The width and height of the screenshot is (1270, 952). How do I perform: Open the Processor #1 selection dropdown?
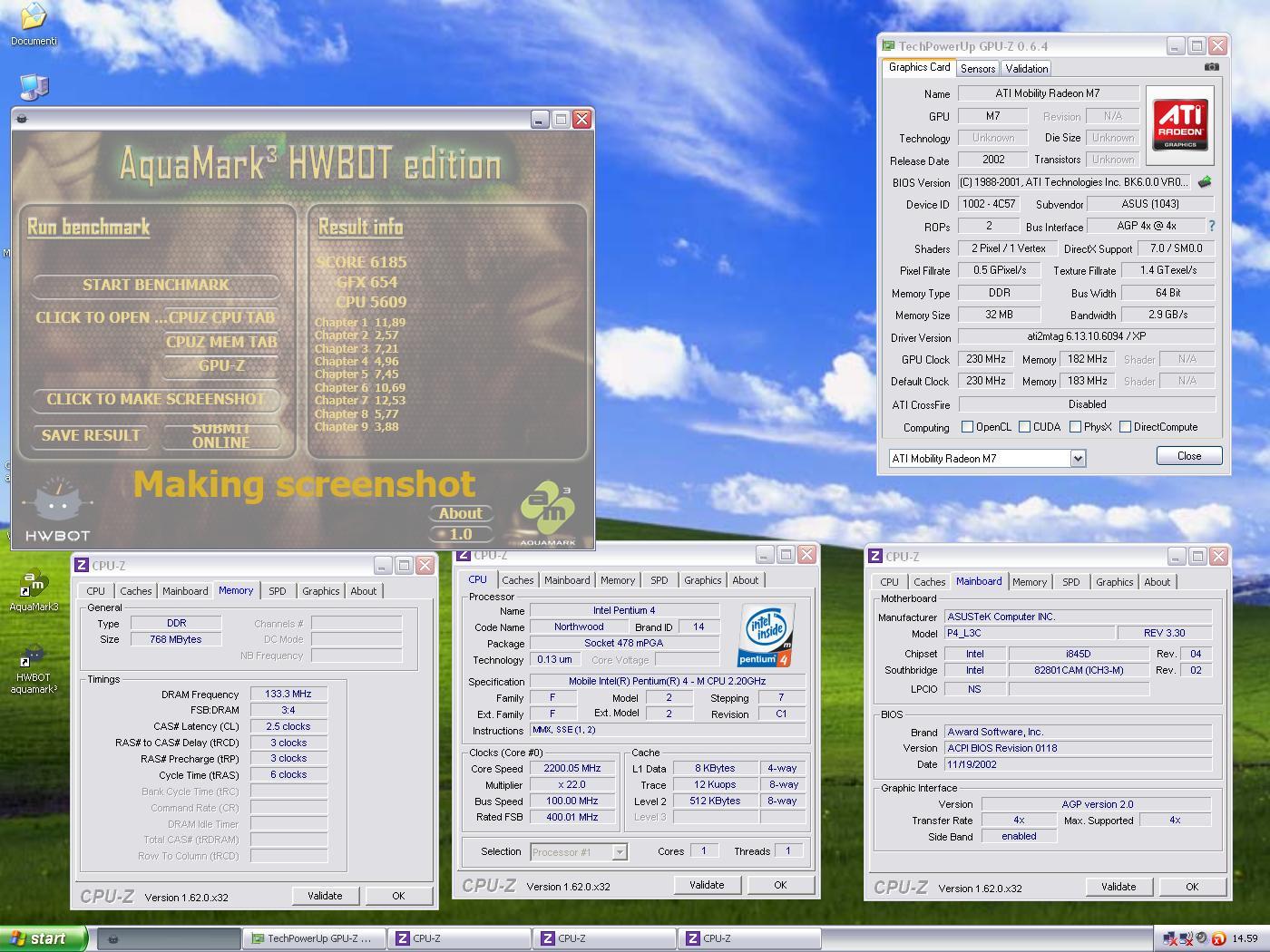click(620, 851)
